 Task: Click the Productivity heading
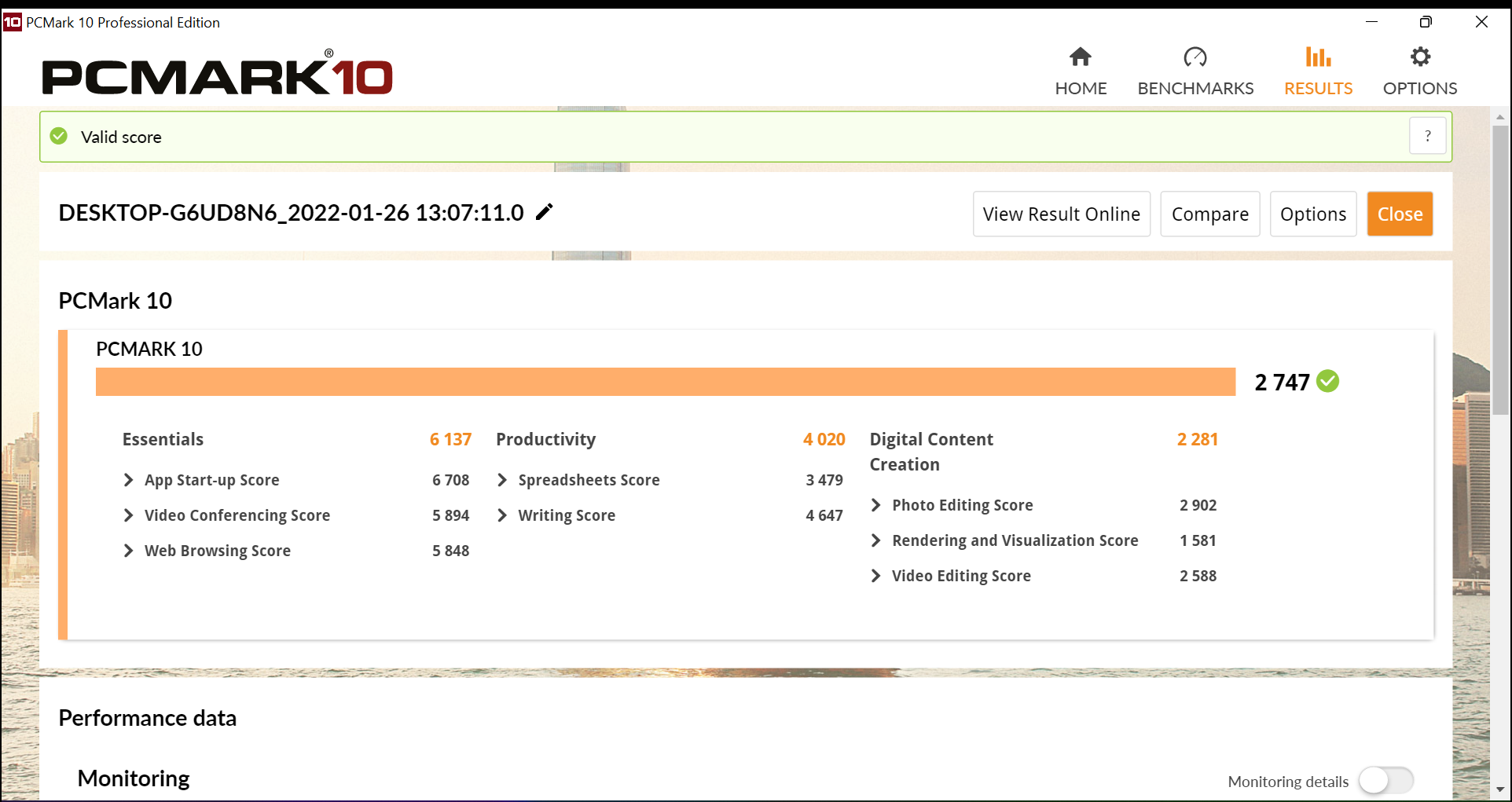[545, 439]
